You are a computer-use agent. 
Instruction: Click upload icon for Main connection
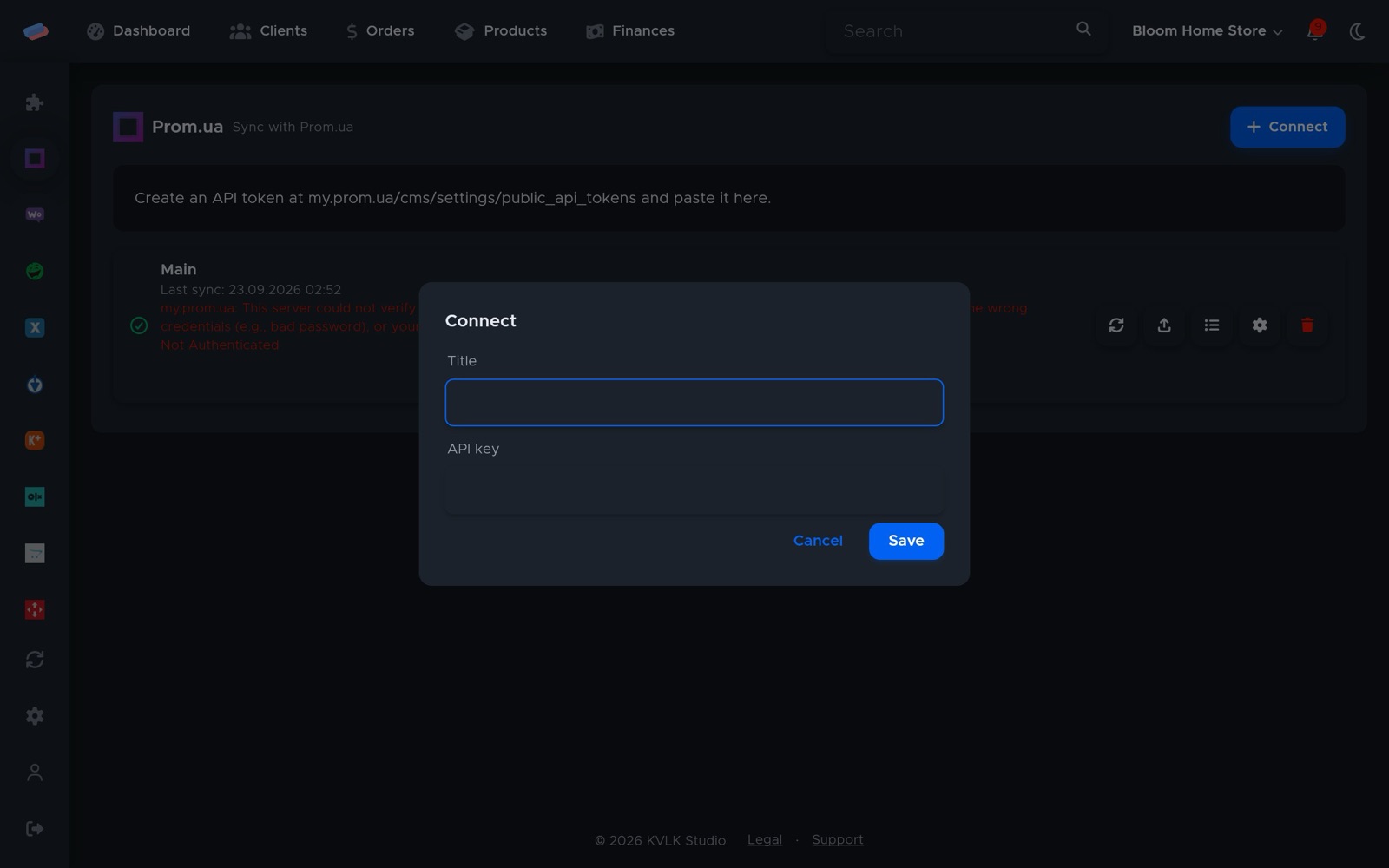[x=1164, y=325]
